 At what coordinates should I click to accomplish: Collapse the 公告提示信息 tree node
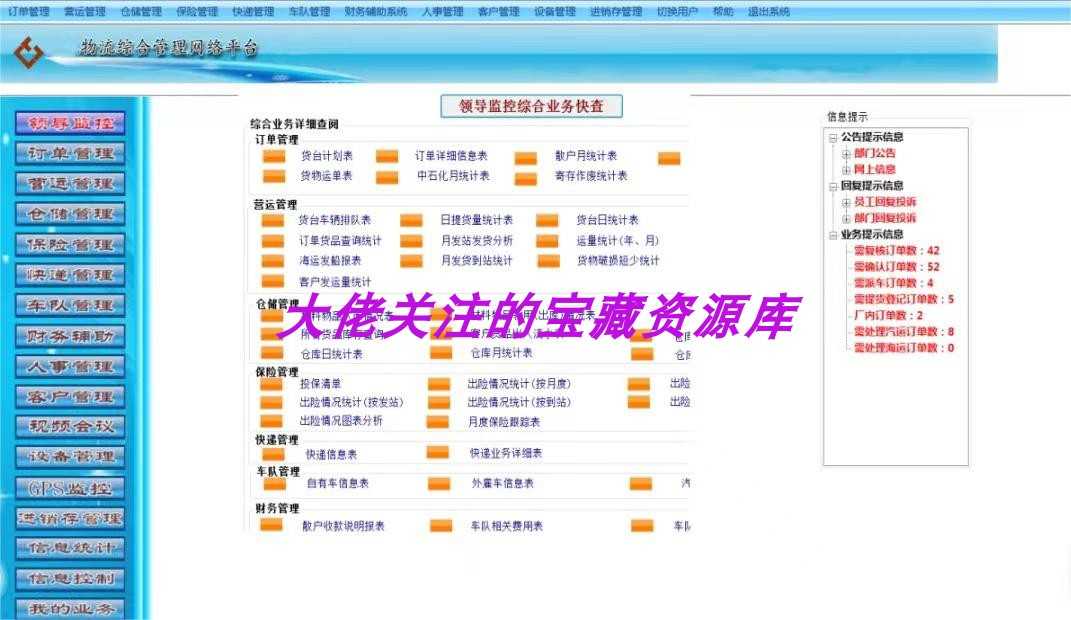coord(833,137)
